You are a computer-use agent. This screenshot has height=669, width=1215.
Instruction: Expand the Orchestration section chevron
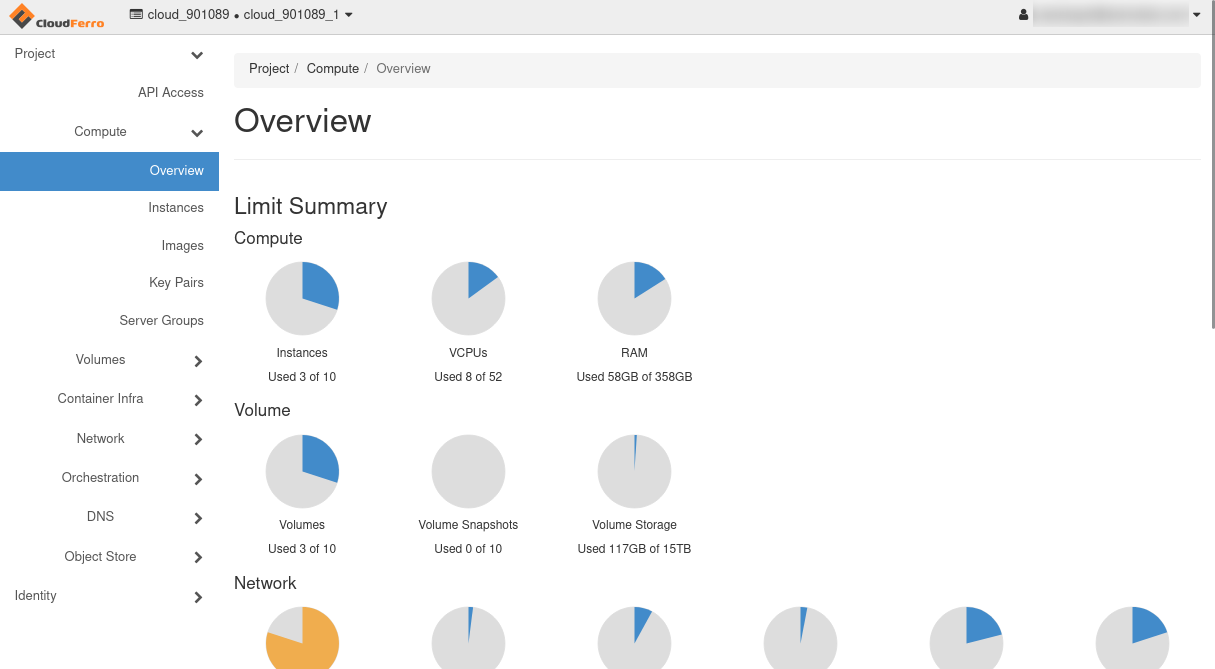tap(198, 479)
